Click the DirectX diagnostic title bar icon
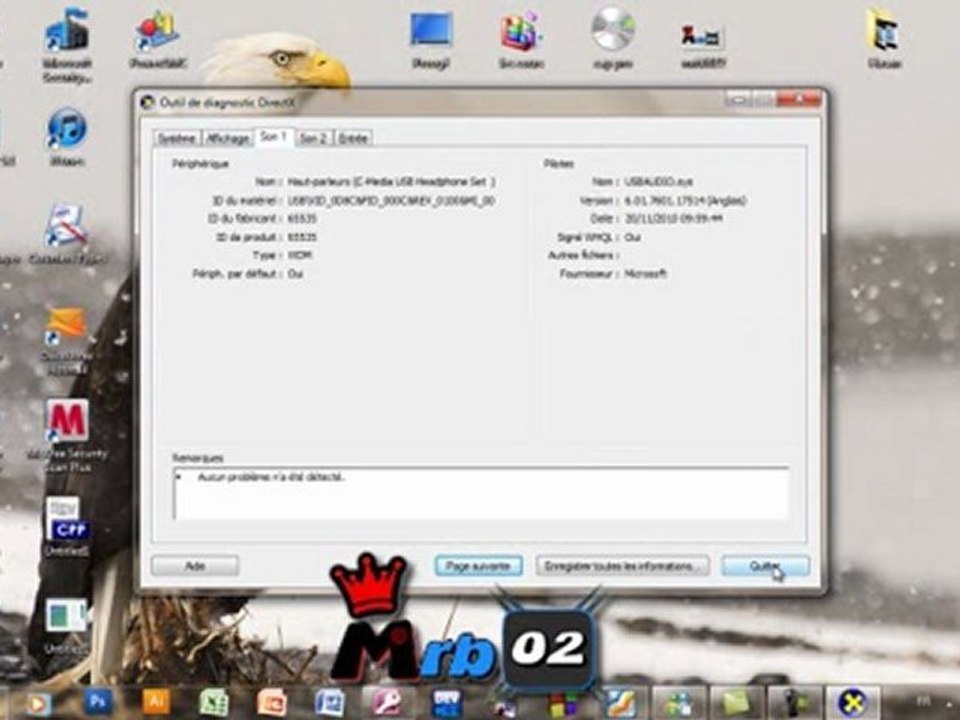The height and width of the screenshot is (720, 960). click(x=147, y=102)
